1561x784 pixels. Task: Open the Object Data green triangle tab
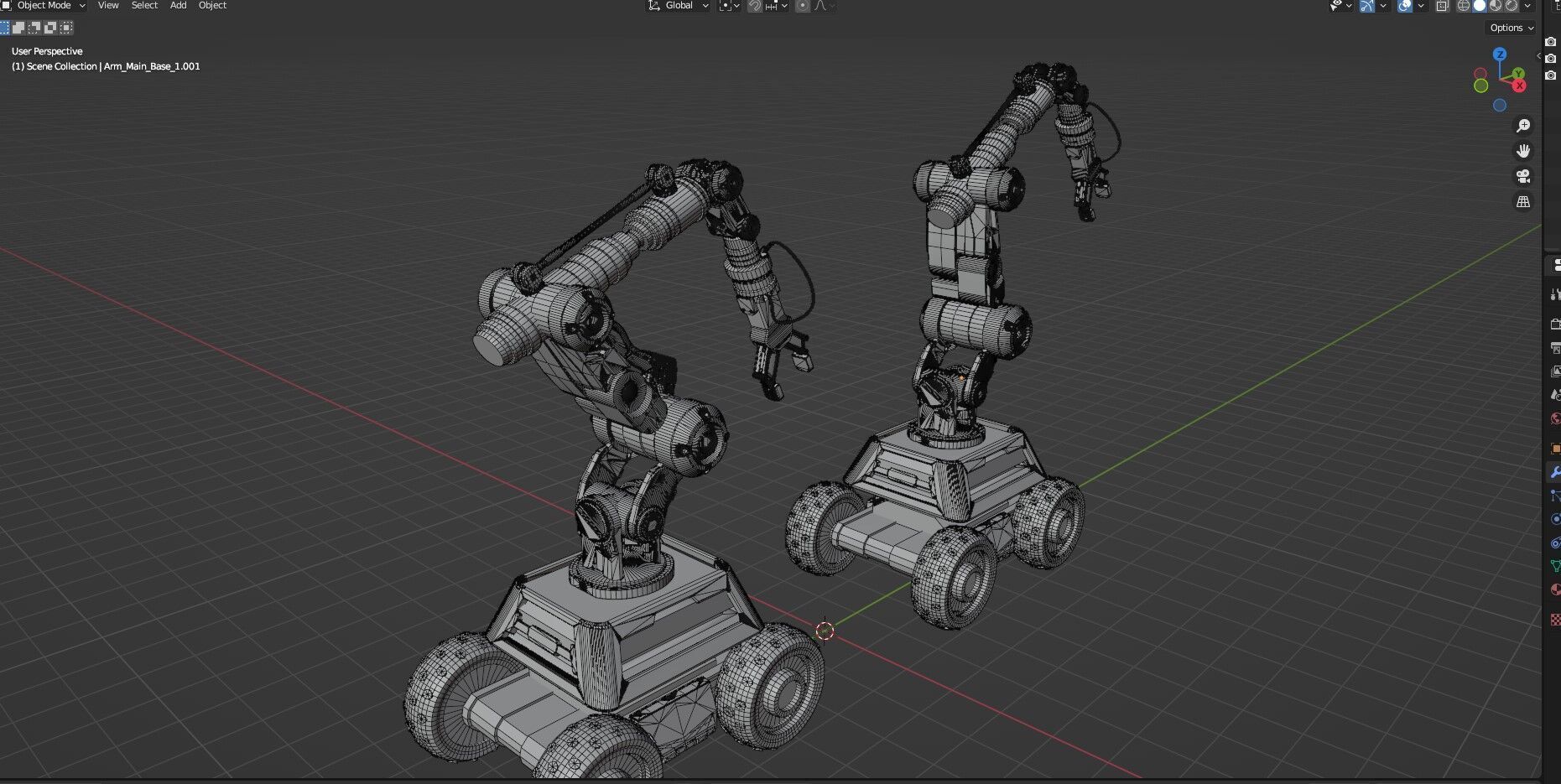pyautogui.click(x=1554, y=566)
